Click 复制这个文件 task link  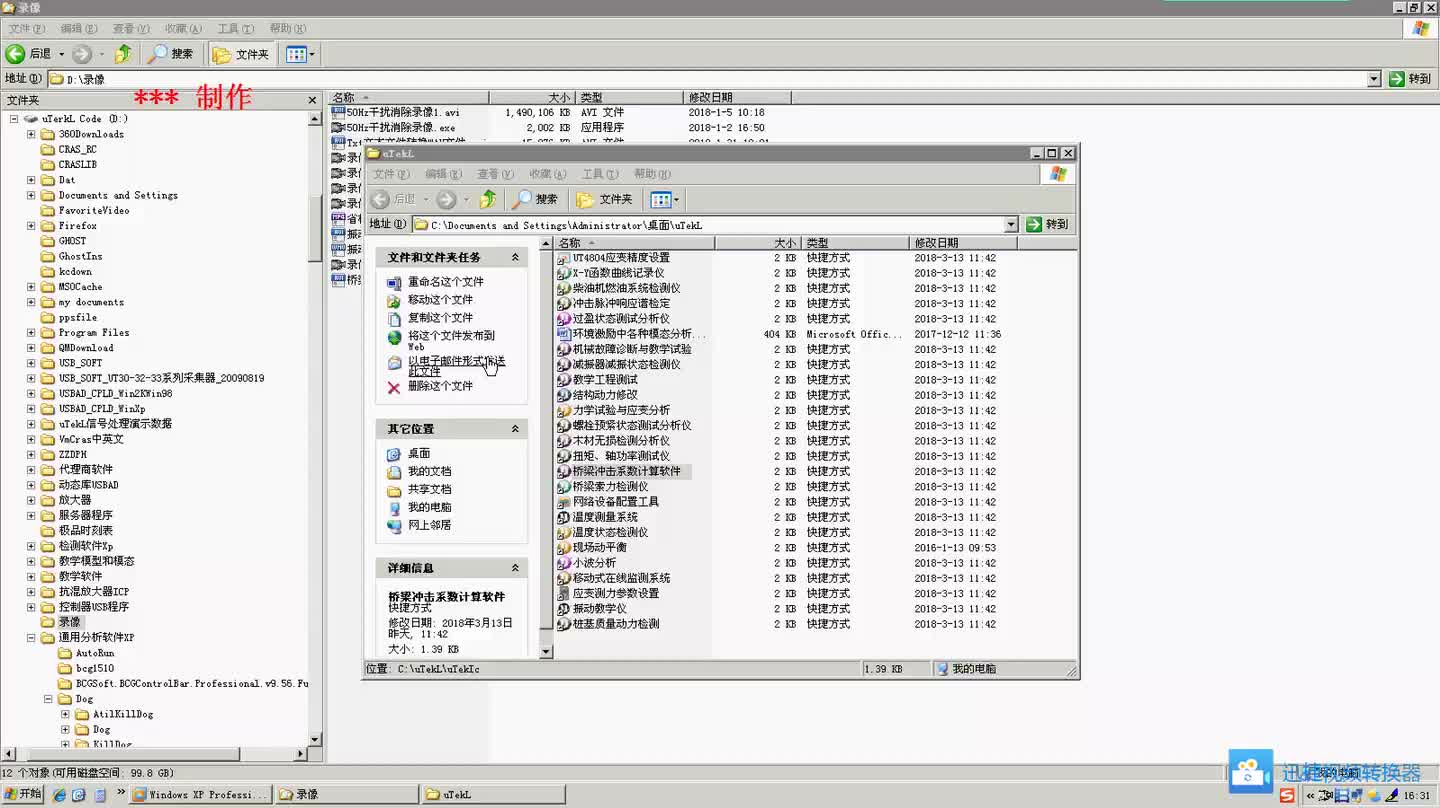pos(440,318)
